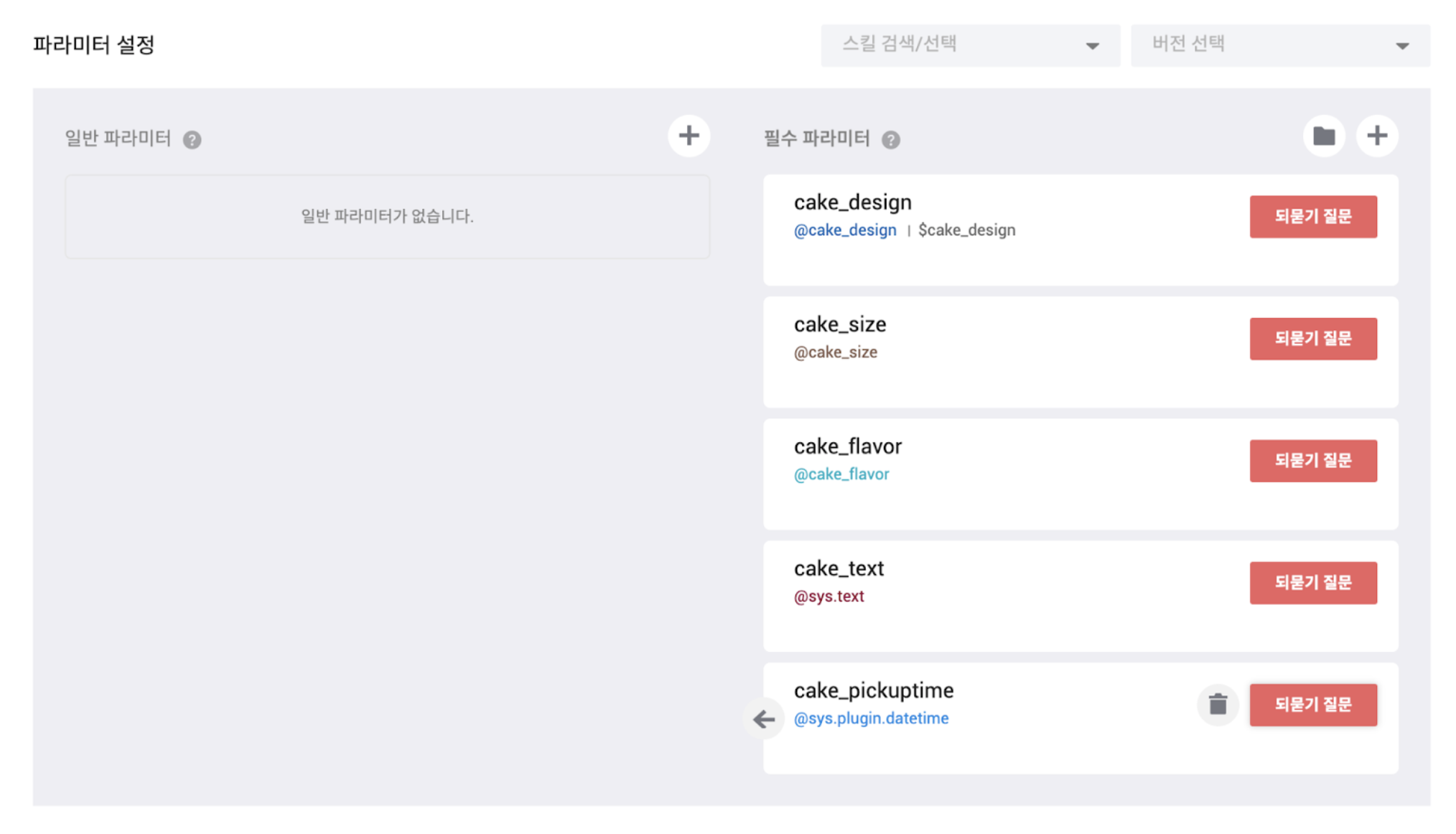Screen dimensions: 1456x834
Task: Click 되묻기 질문 for cake_size
Action: click(1312, 338)
